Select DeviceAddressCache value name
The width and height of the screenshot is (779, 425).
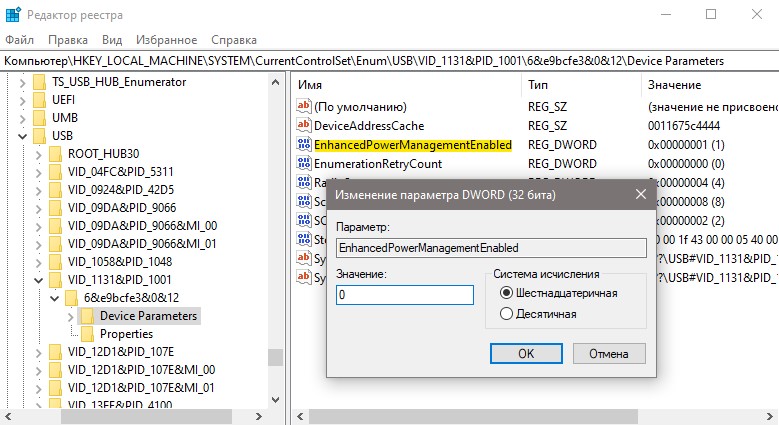click(369, 126)
